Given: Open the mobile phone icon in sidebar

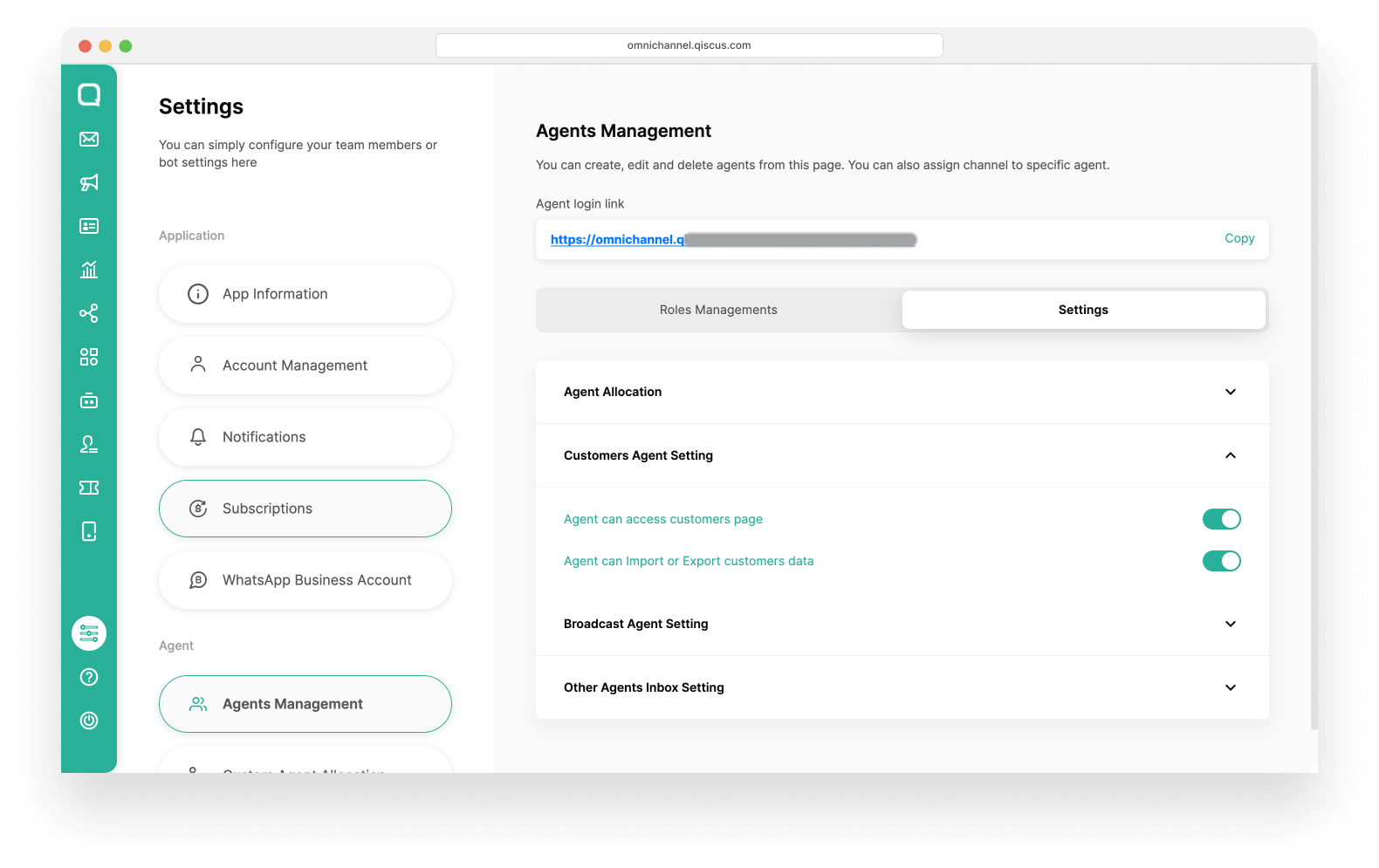Looking at the screenshot, I should click(x=89, y=531).
